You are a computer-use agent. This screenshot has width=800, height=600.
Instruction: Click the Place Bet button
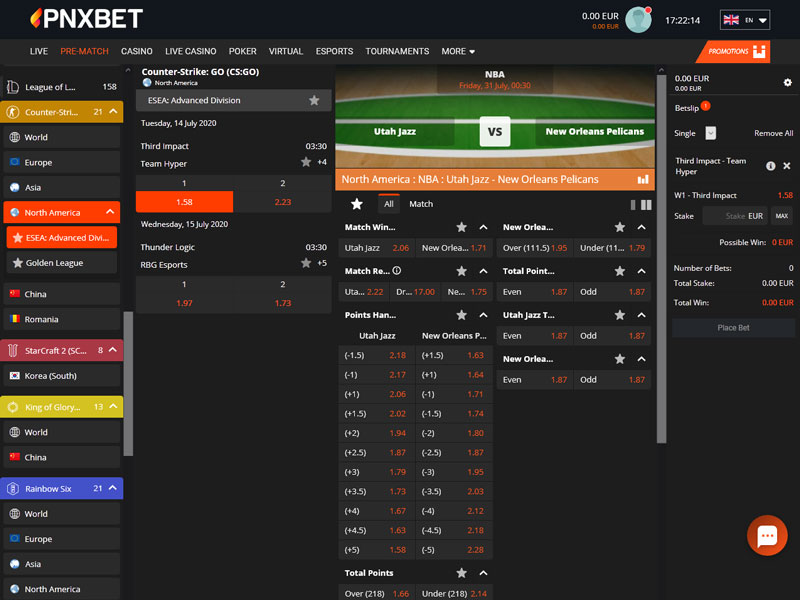733,328
